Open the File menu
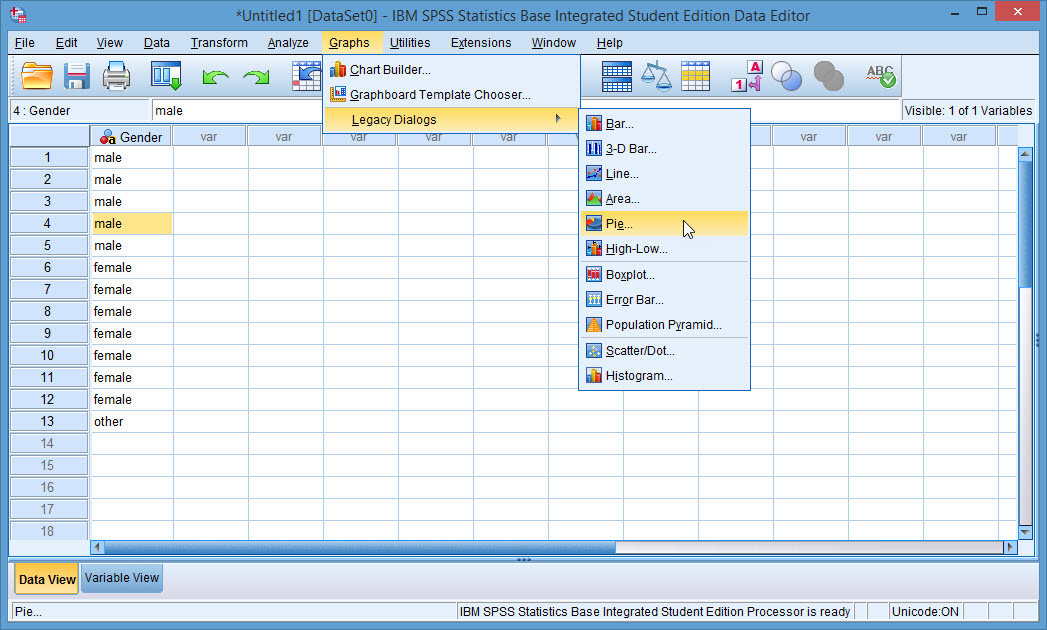Screen dimensions: 1047x630 25,43
